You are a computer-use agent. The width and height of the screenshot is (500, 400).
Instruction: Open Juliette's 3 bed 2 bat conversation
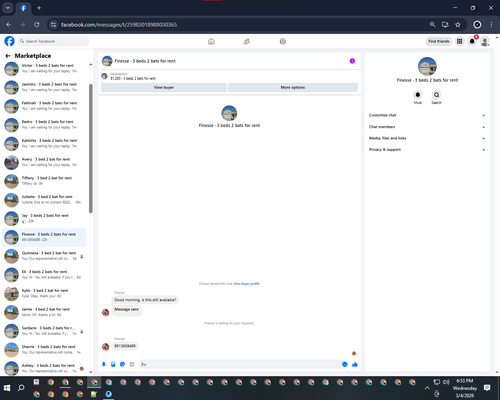[x=44, y=200]
